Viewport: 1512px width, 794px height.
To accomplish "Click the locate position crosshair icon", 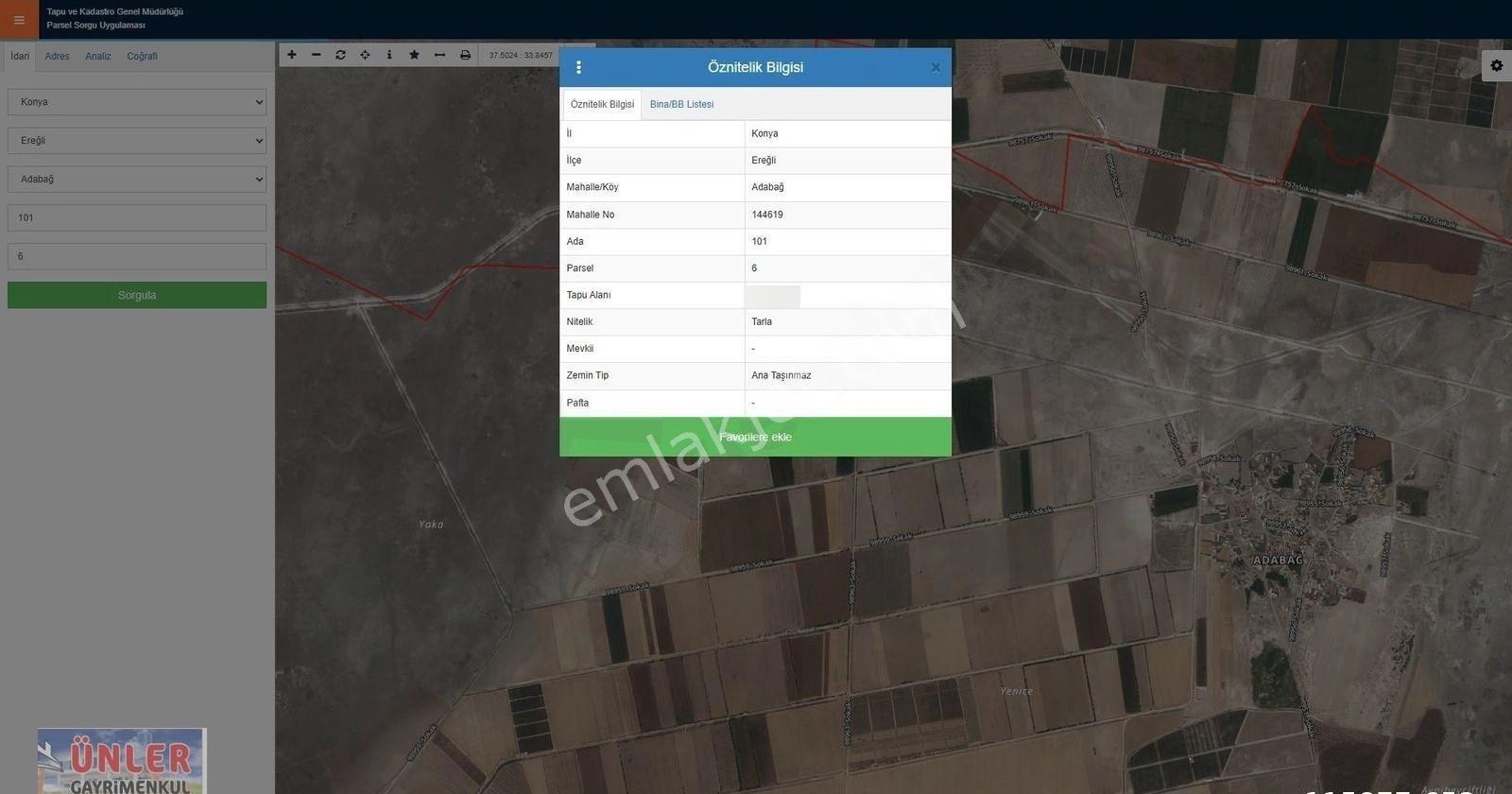I will coord(365,55).
